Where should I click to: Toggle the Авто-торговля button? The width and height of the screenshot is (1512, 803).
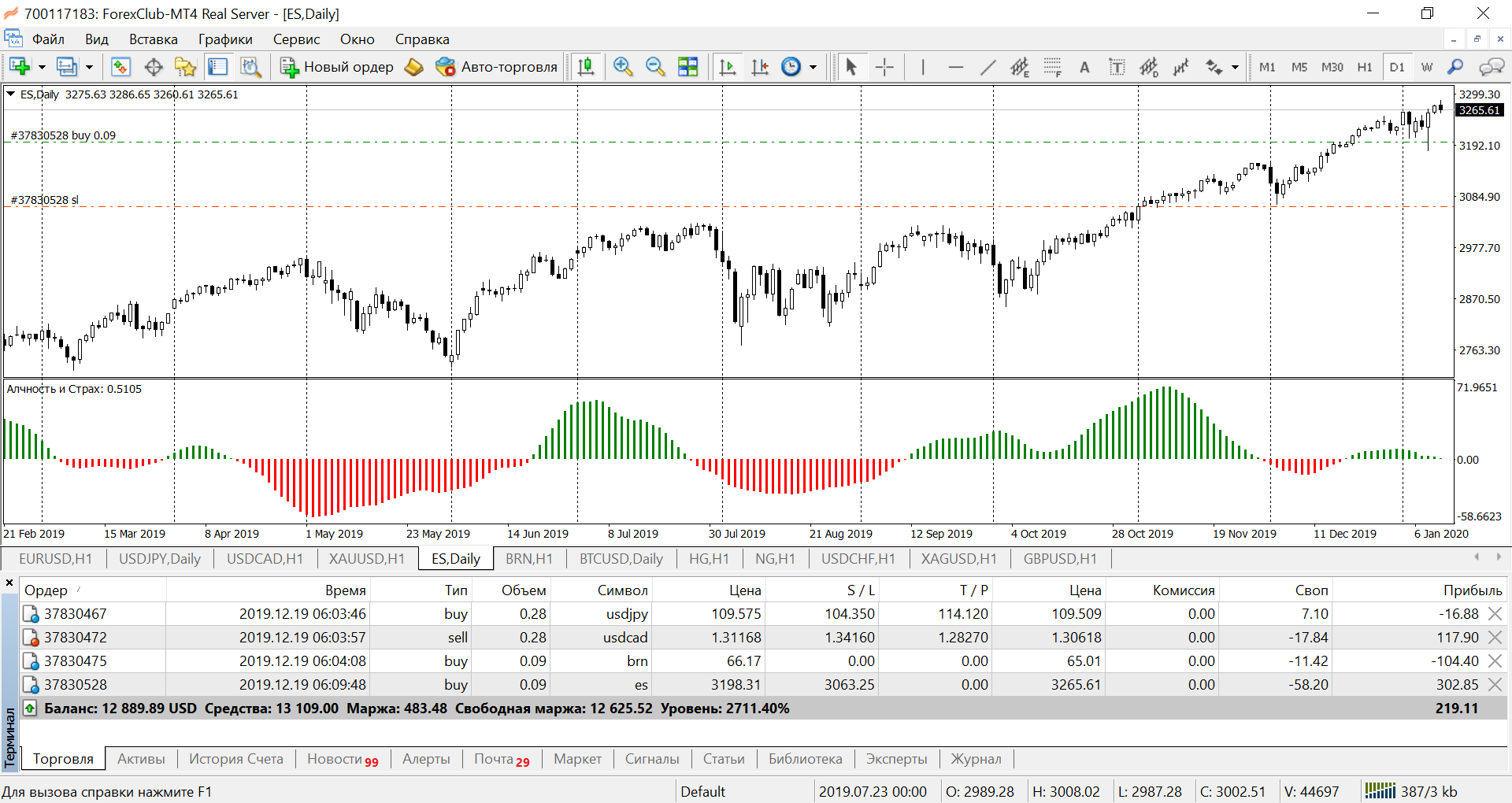(496, 67)
